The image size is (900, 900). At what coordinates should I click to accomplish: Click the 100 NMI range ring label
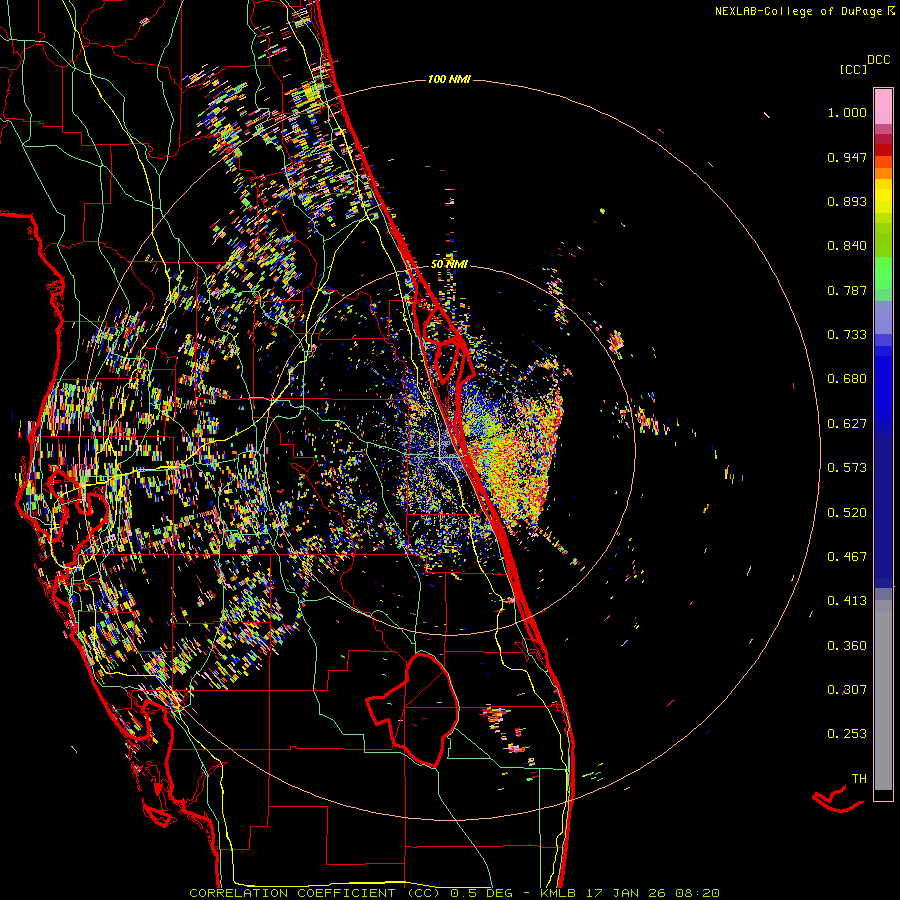pyautogui.click(x=449, y=79)
